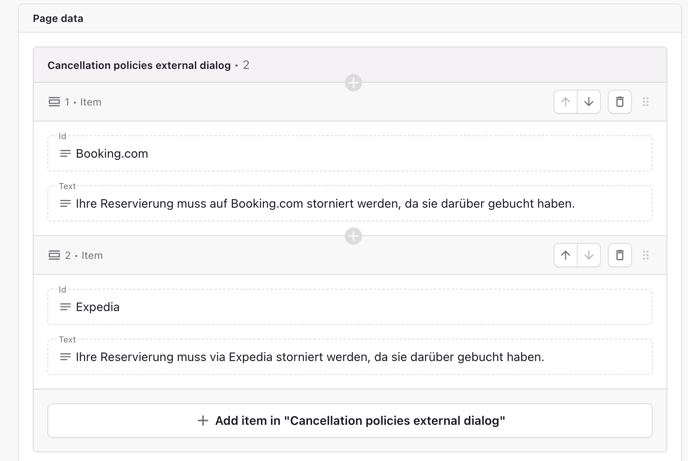688x461 pixels.
Task: Move Item 2 up with arrow button
Action: pyautogui.click(x=566, y=255)
